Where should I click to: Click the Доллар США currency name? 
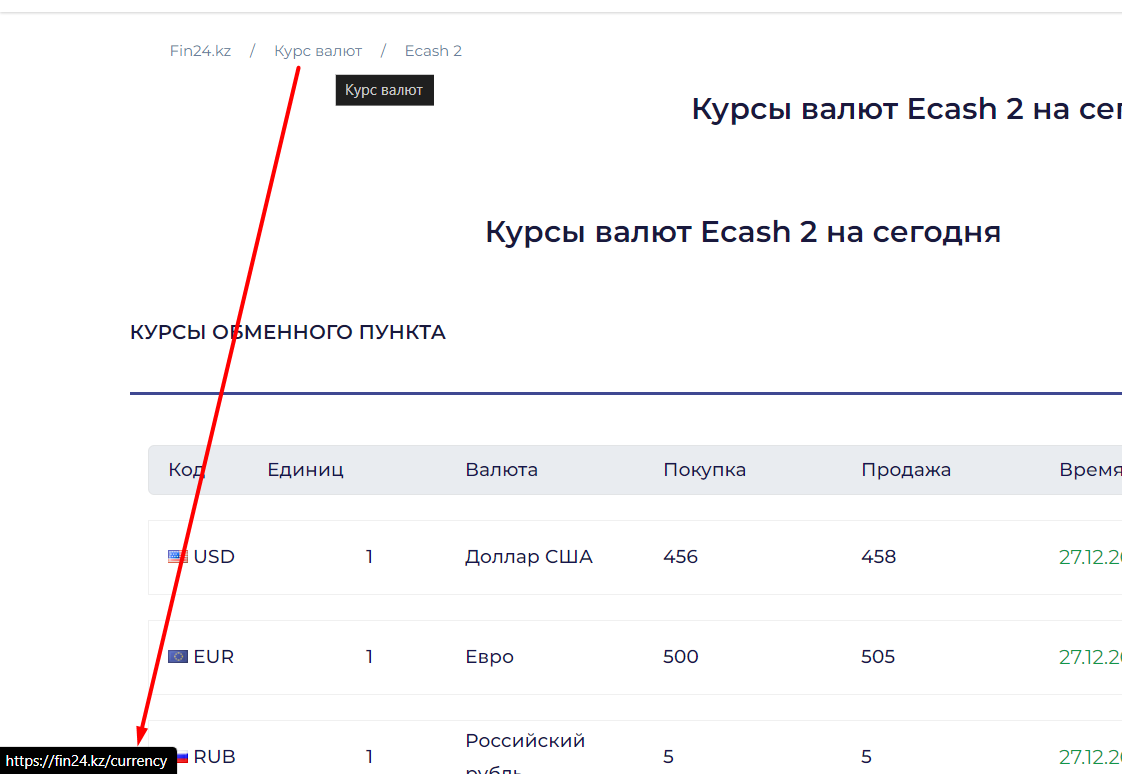point(529,557)
